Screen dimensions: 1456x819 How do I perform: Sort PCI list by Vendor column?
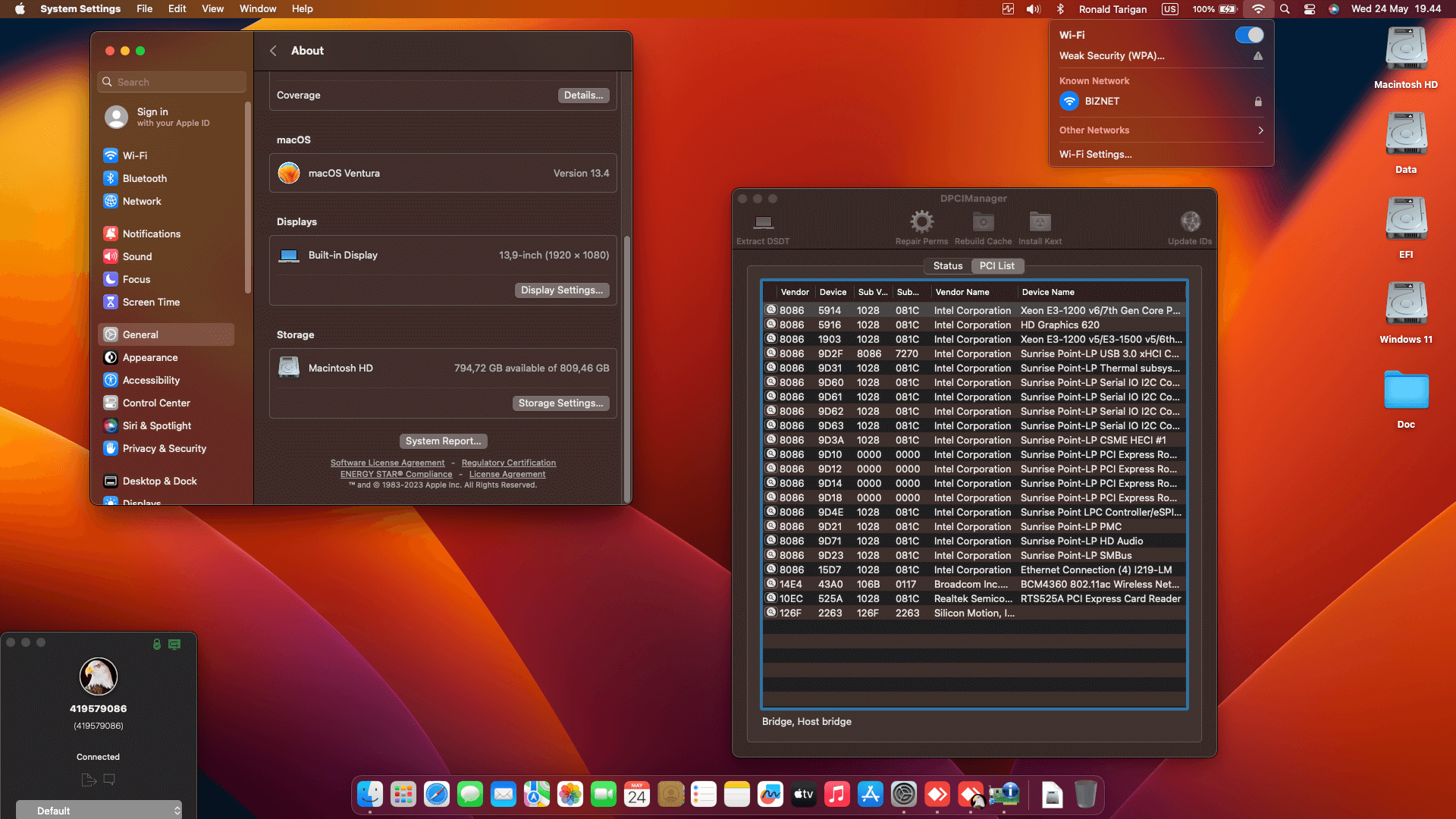(795, 292)
